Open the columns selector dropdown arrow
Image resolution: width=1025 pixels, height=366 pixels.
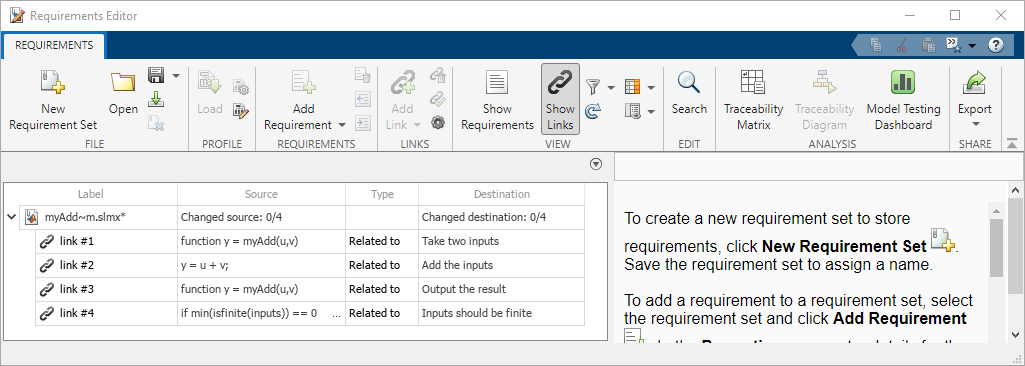point(650,88)
